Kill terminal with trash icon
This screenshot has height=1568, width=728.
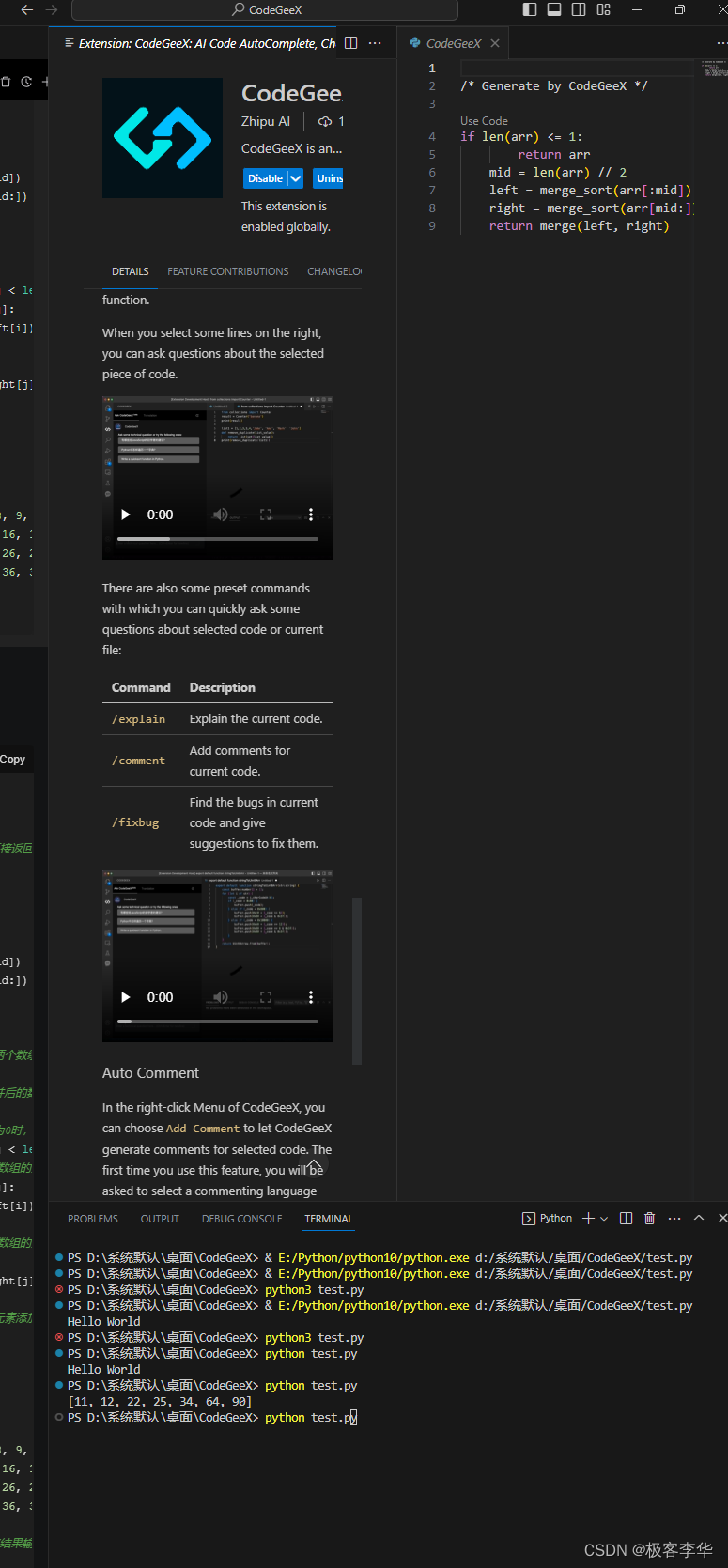click(x=649, y=1218)
